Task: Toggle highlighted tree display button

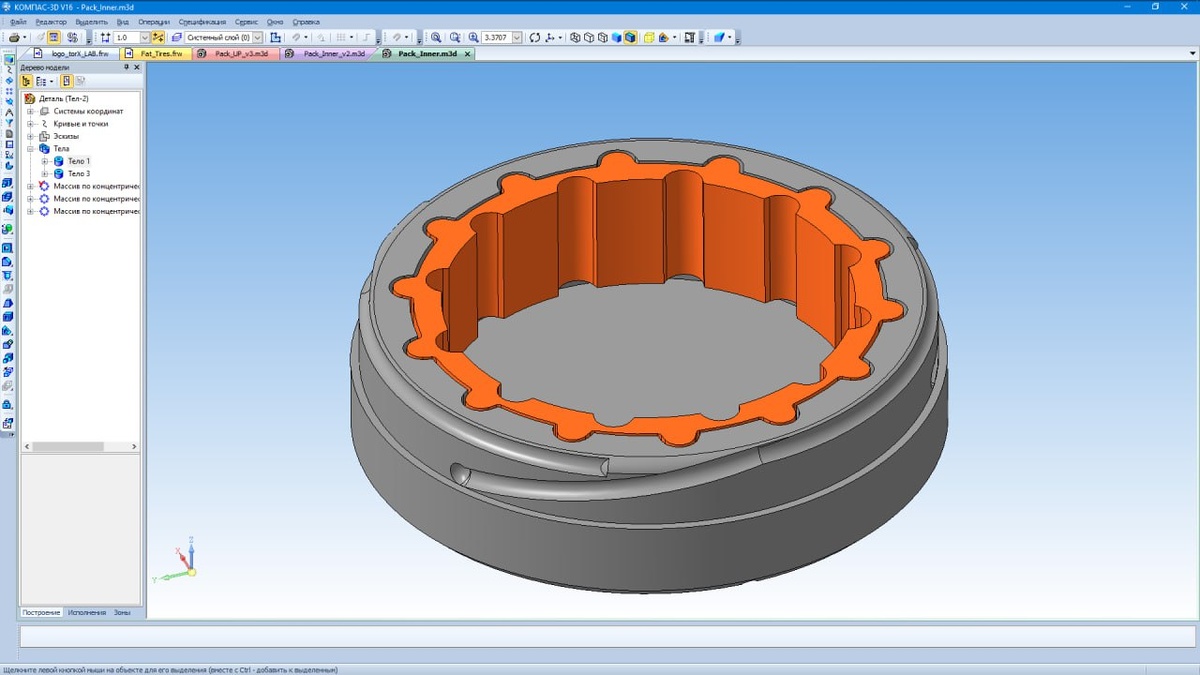Action: [x=66, y=81]
